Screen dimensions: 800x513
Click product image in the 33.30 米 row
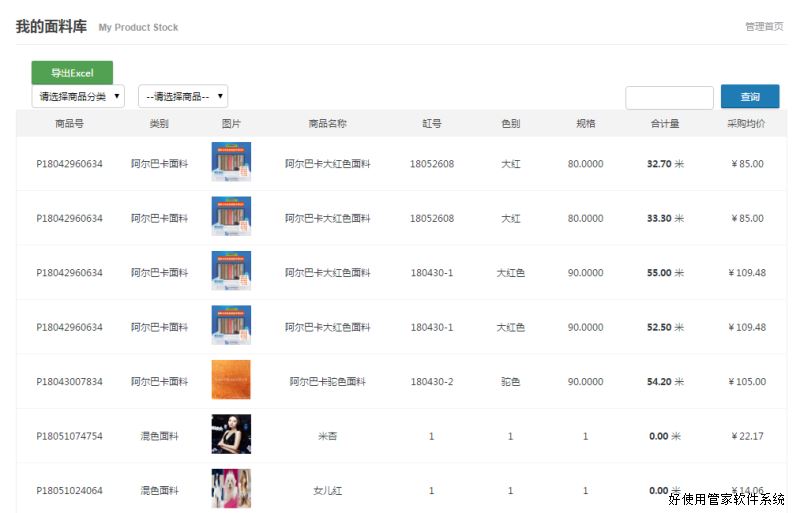231,218
